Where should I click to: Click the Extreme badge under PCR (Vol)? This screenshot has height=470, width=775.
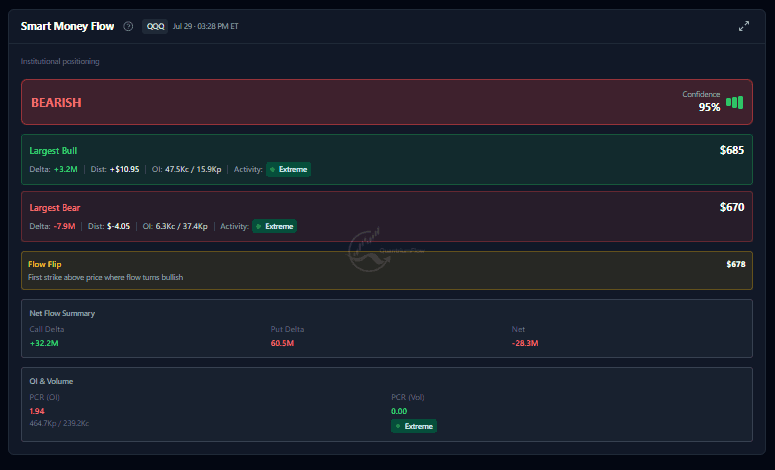[x=414, y=426]
